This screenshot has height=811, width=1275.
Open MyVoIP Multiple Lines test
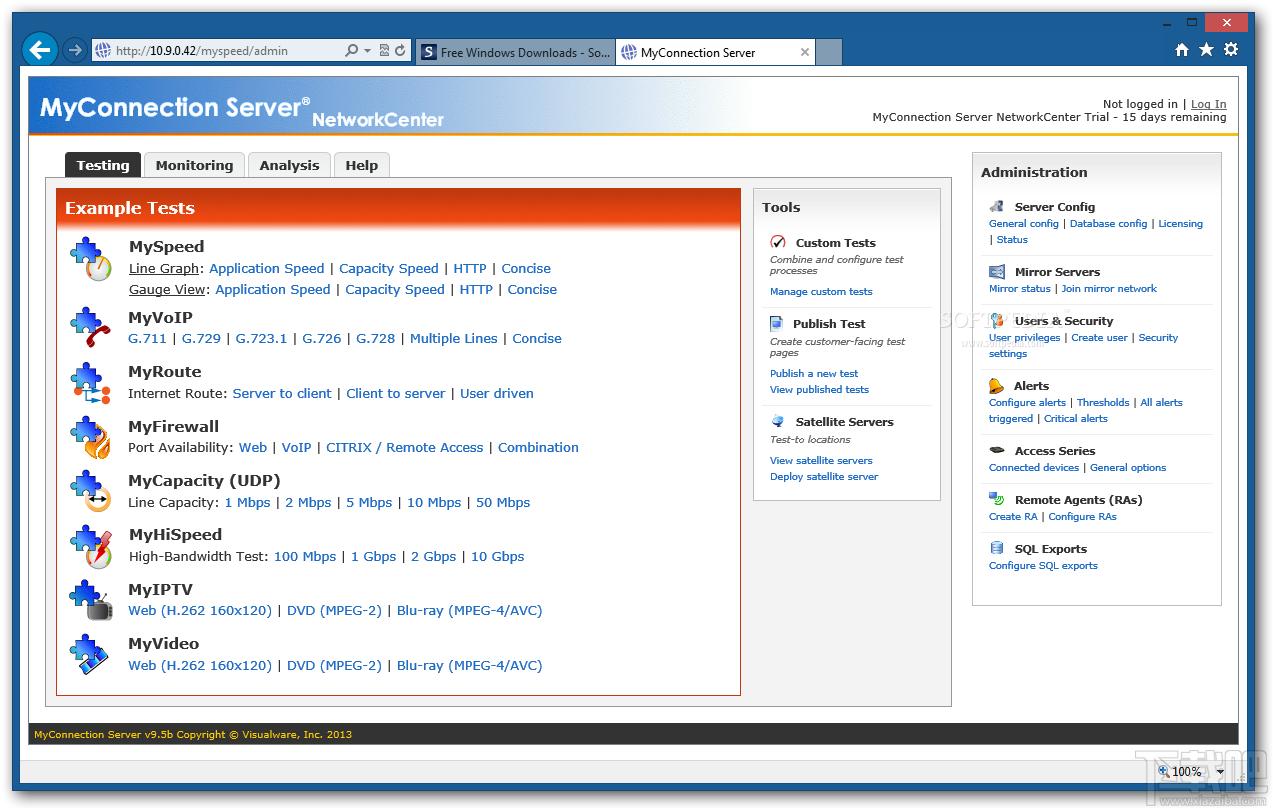coord(453,338)
